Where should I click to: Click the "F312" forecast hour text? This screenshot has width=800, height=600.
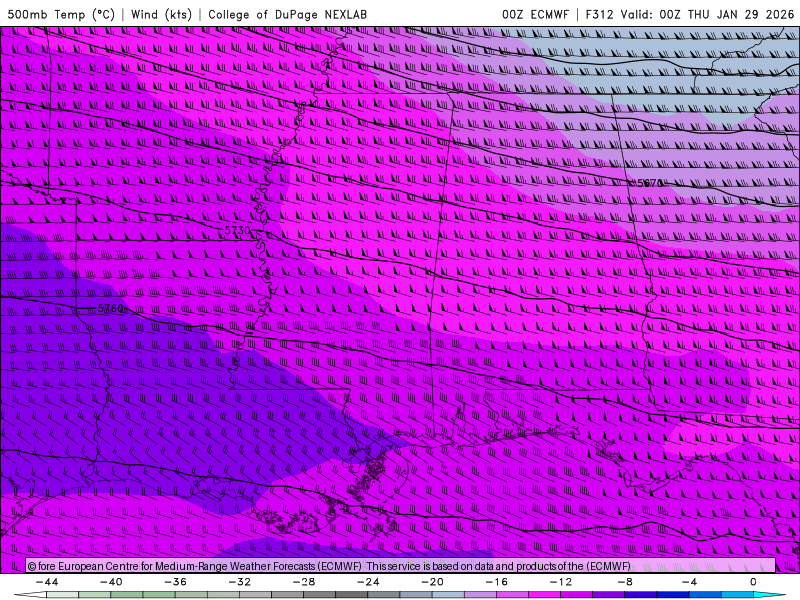coord(599,14)
